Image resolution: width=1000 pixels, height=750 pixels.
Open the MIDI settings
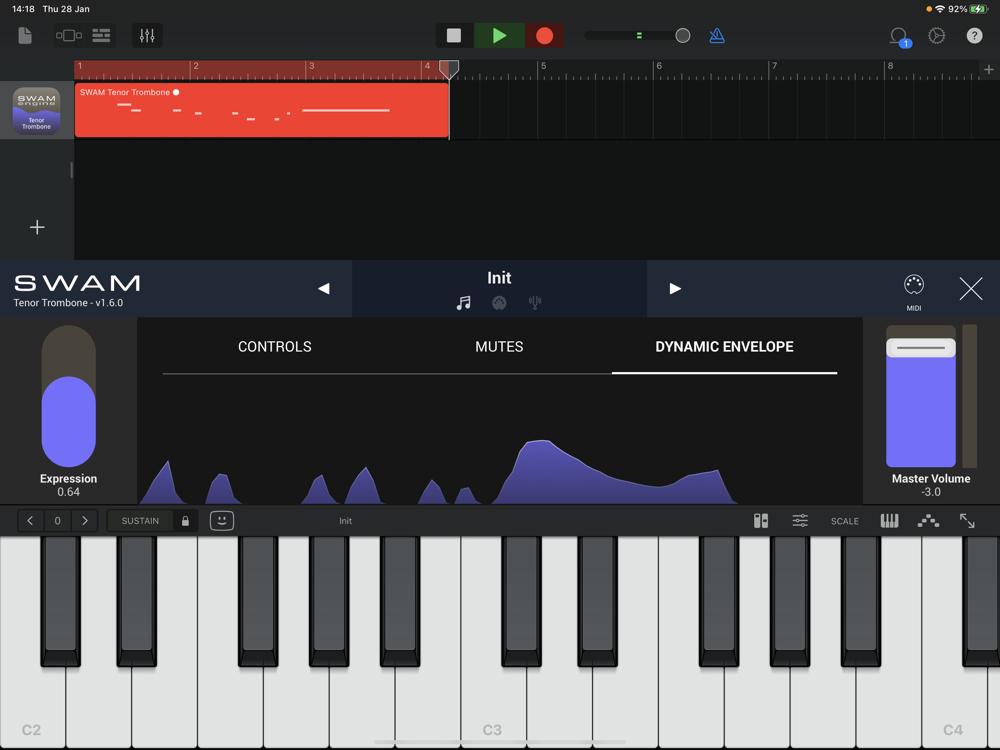coord(914,292)
